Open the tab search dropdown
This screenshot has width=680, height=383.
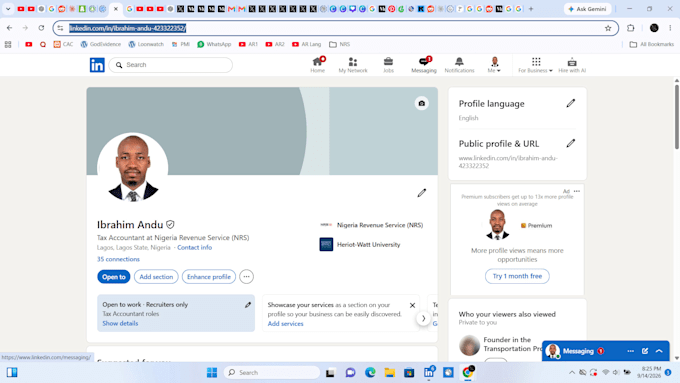tap(8, 9)
